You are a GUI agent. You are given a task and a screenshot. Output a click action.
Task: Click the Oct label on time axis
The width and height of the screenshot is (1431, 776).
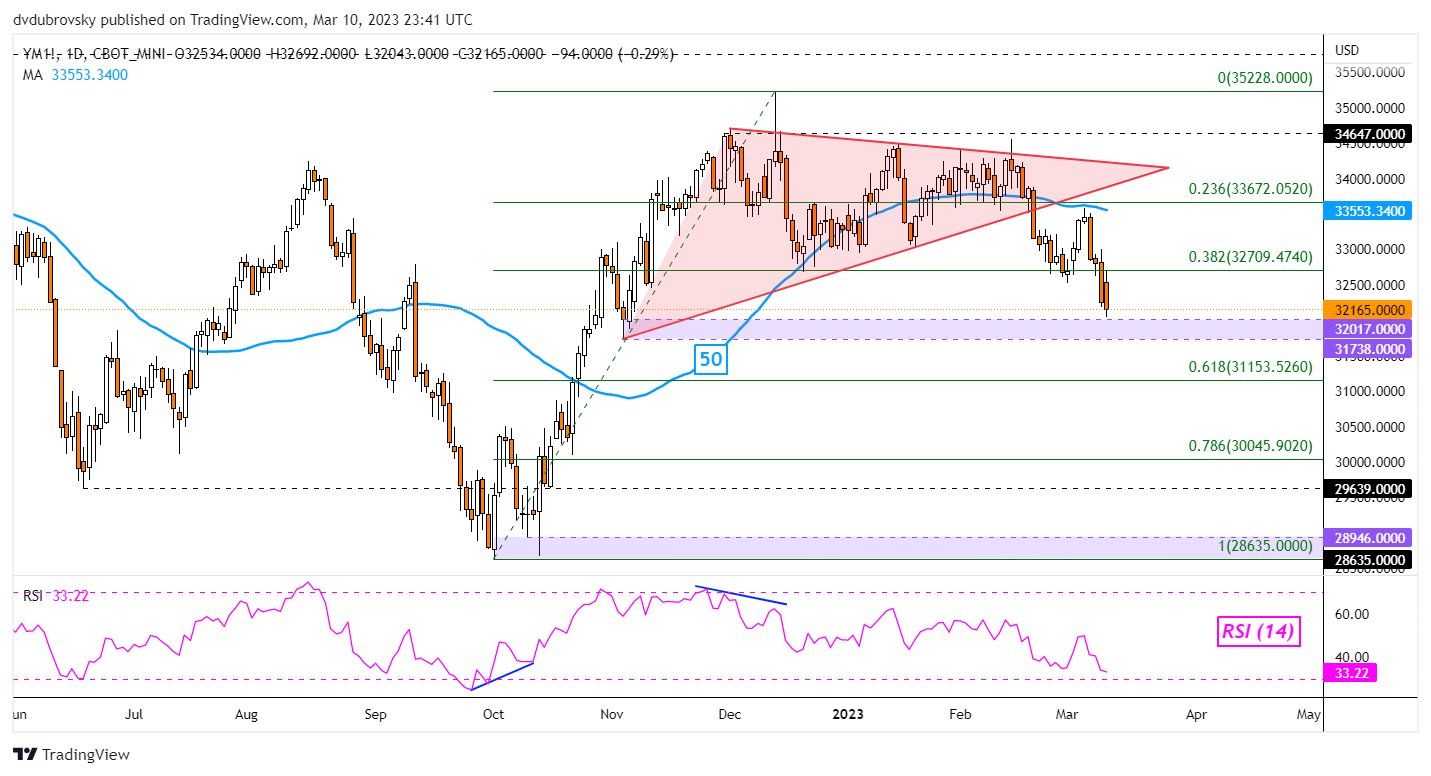(x=492, y=714)
